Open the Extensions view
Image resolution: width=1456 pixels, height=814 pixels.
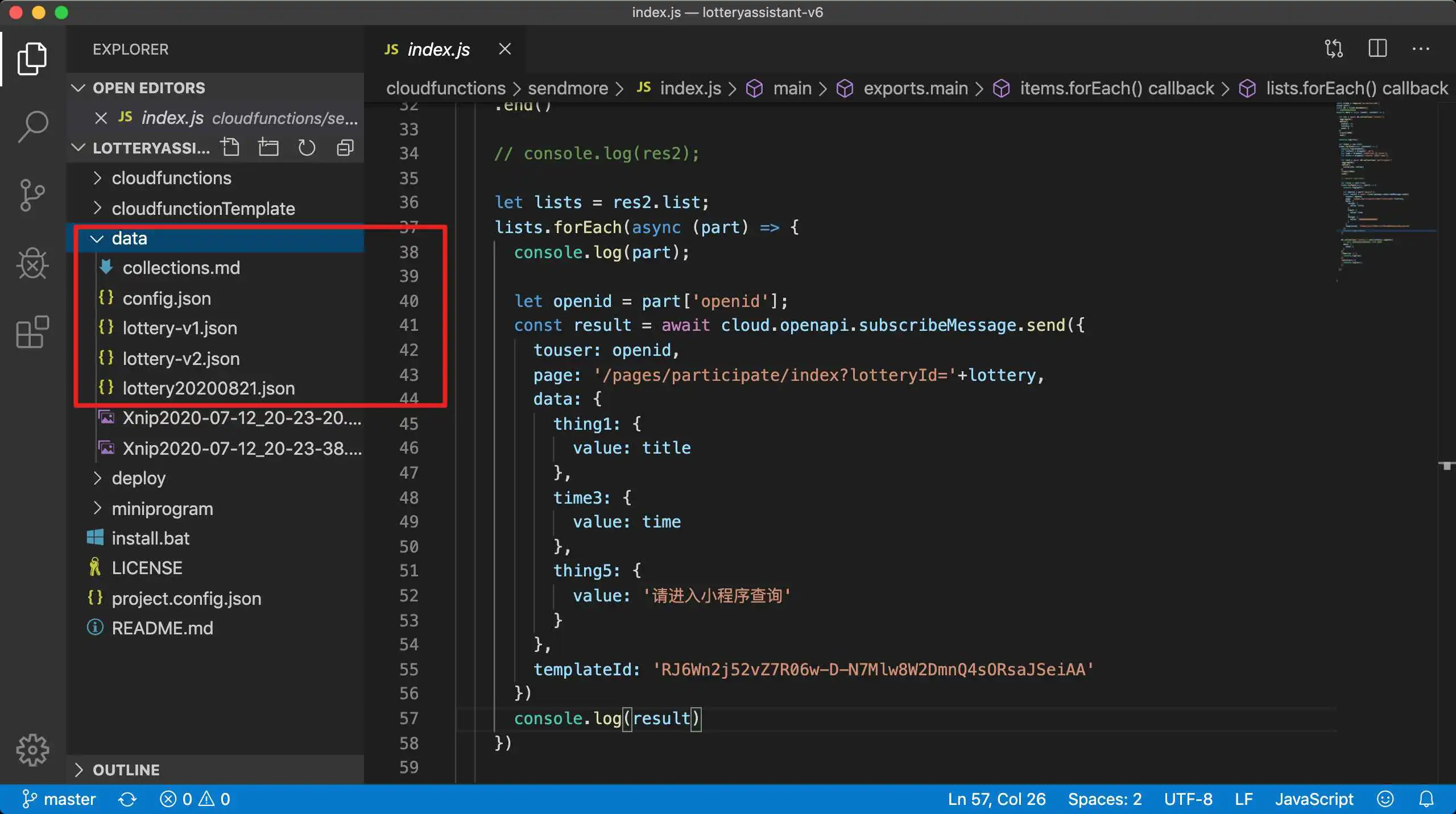tap(32, 332)
